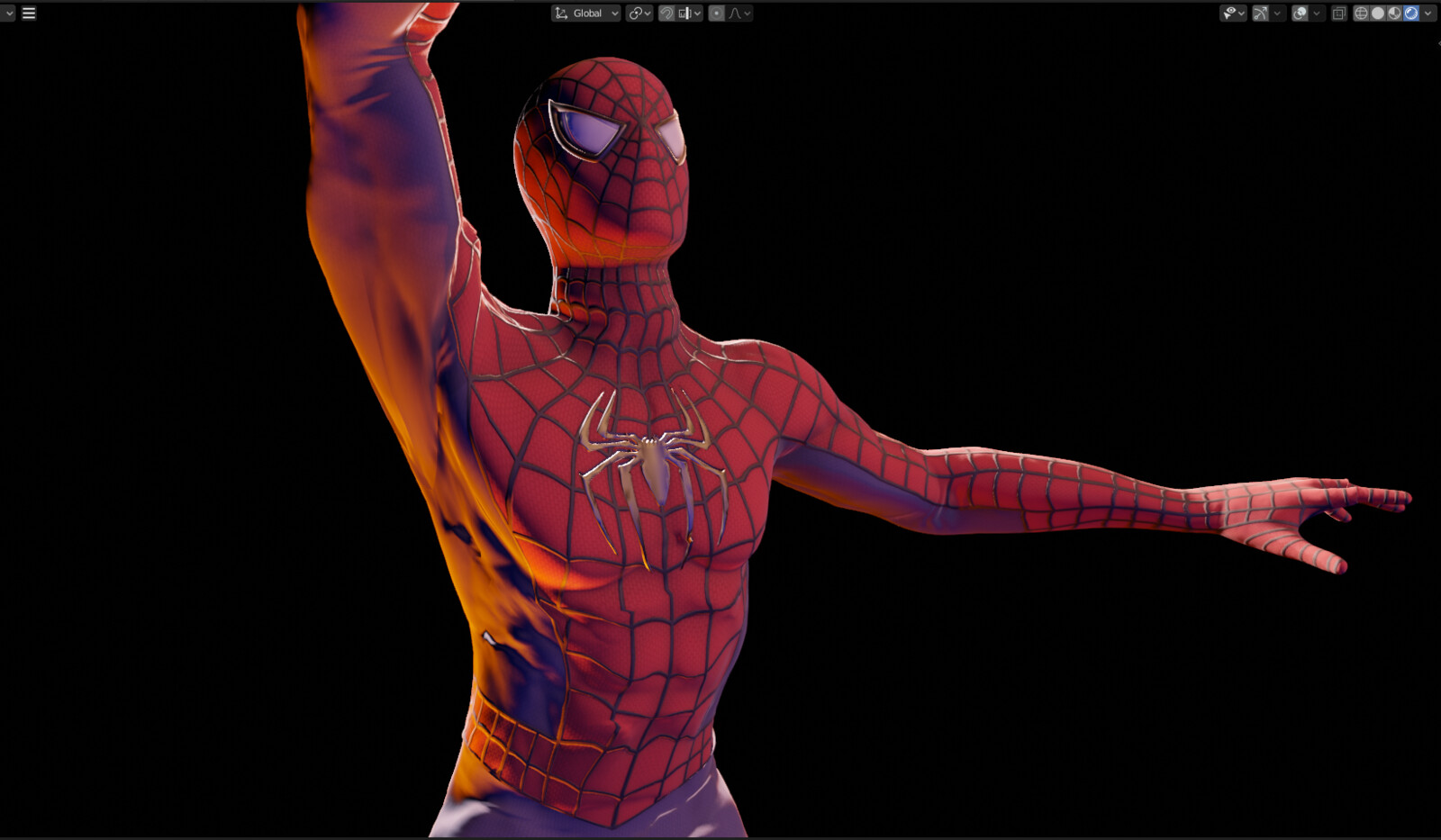Switch to Solid viewport shading

click(x=1378, y=14)
